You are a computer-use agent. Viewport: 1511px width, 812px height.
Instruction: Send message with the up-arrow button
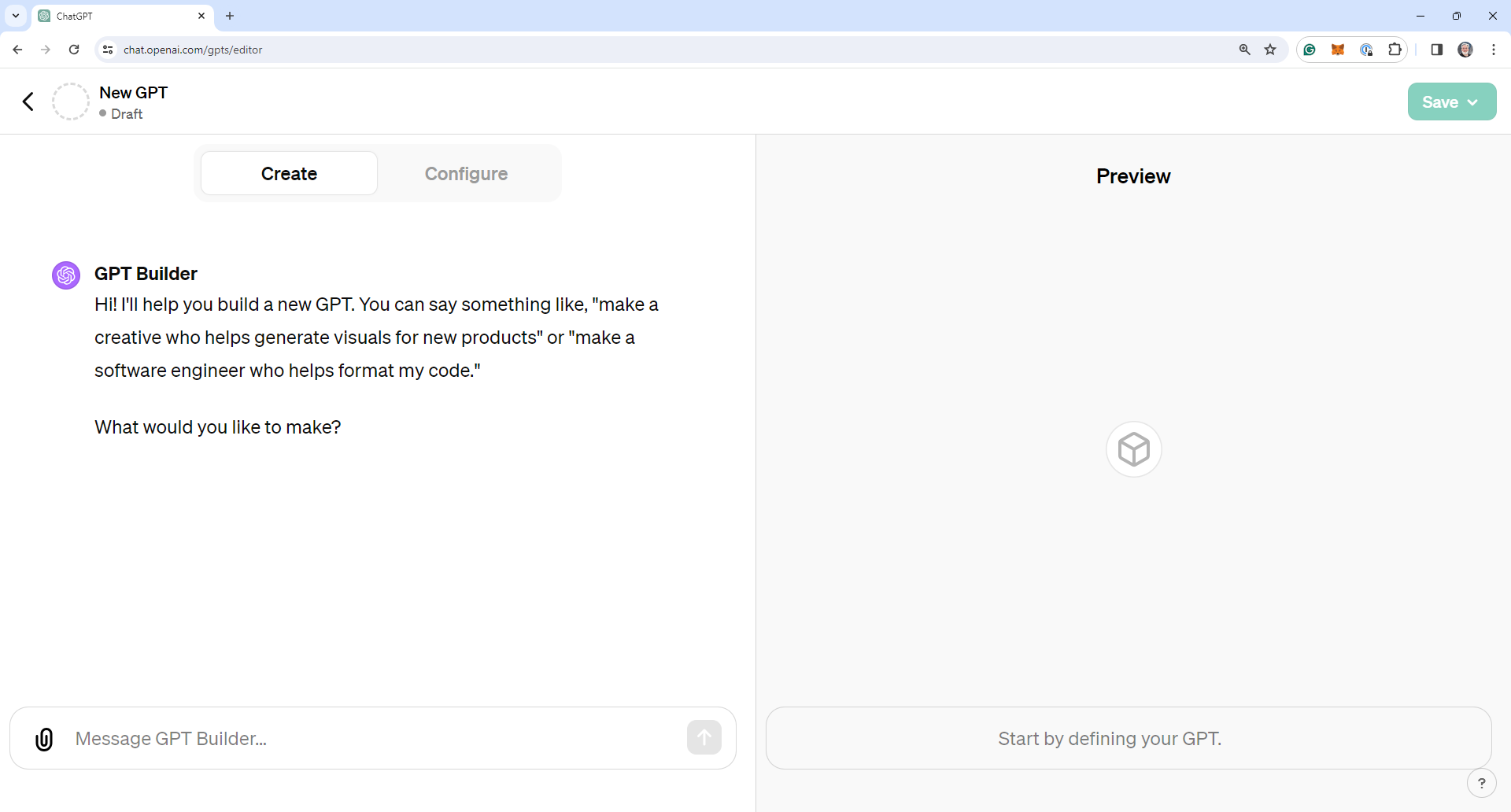point(704,738)
